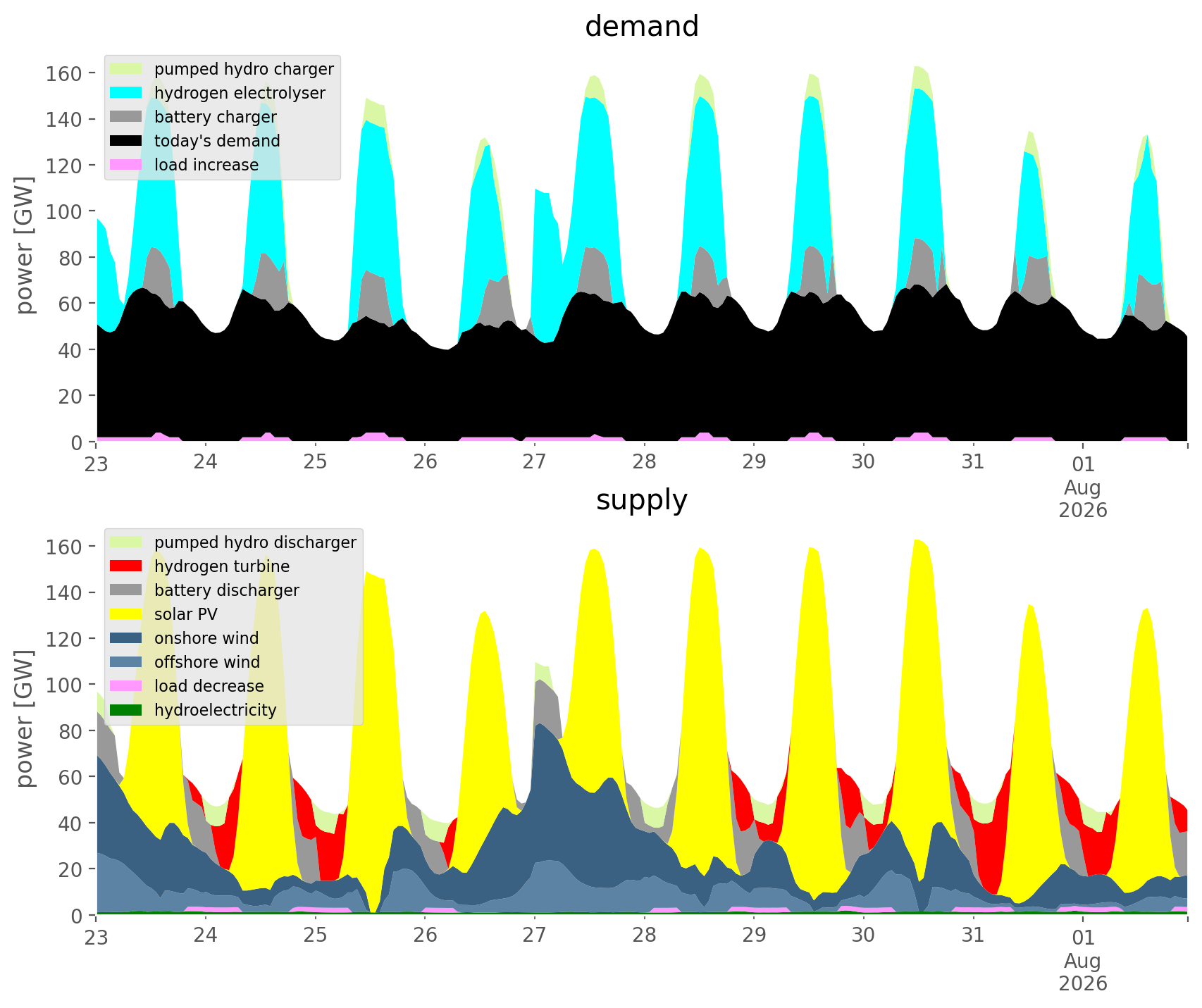Click the "01" date tick under demand chart

pos(1082,465)
